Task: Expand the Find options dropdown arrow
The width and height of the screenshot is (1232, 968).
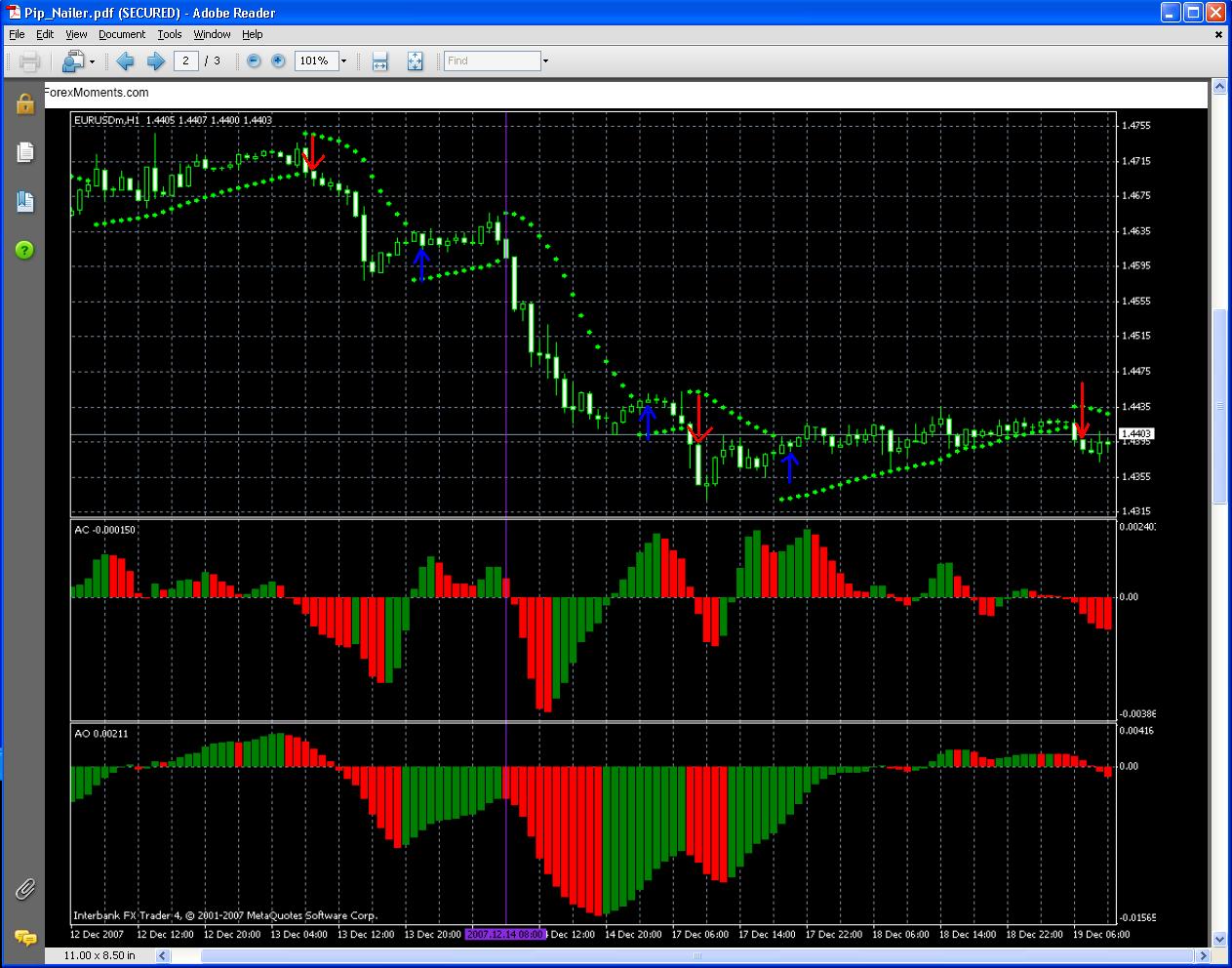Action: pos(545,60)
